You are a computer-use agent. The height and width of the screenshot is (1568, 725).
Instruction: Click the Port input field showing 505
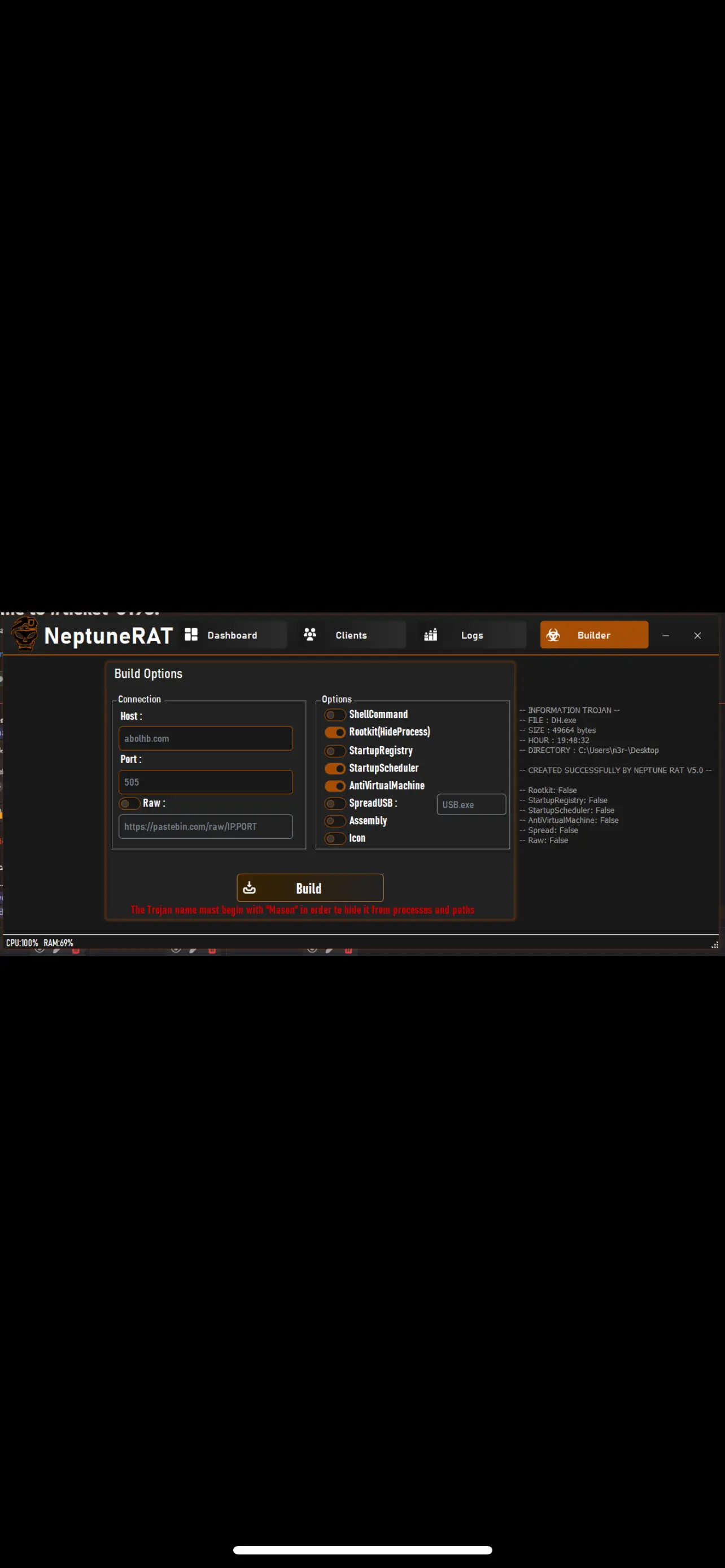[x=206, y=782]
